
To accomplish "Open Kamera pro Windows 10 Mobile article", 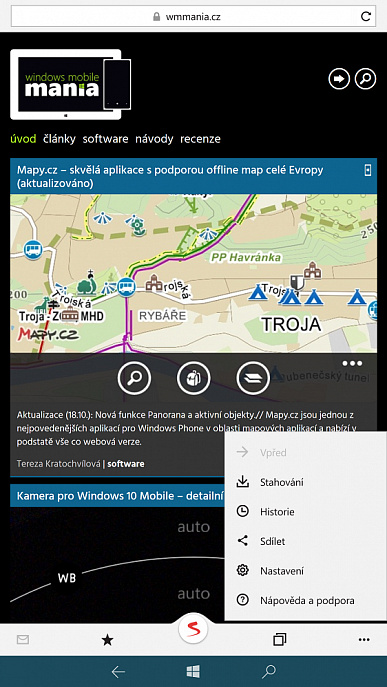I will 121,496.
